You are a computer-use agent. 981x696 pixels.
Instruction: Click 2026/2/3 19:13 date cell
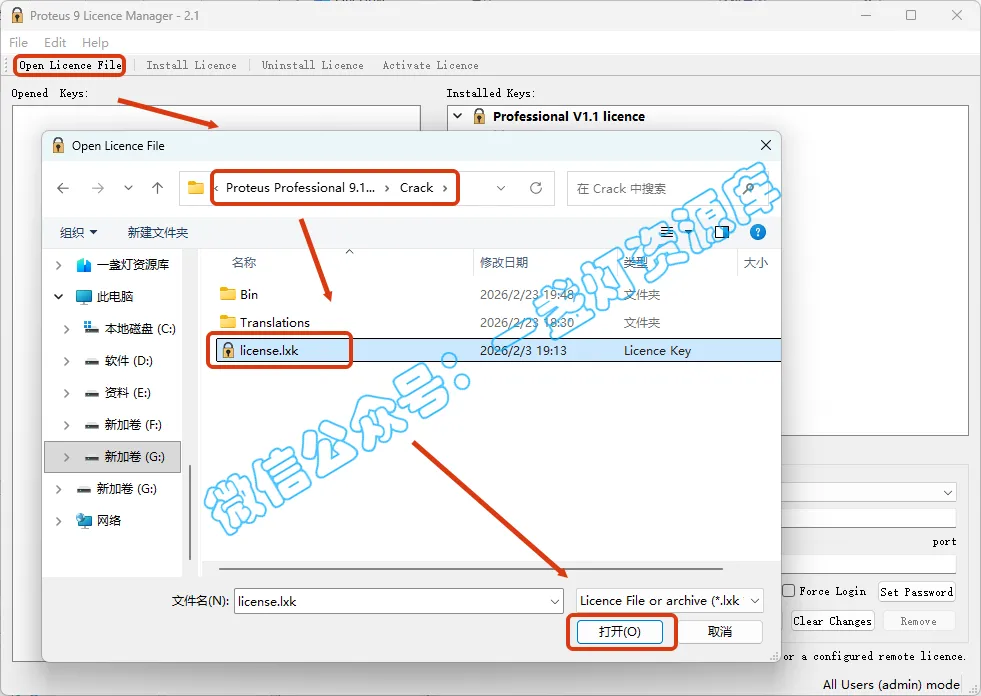point(523,351)
